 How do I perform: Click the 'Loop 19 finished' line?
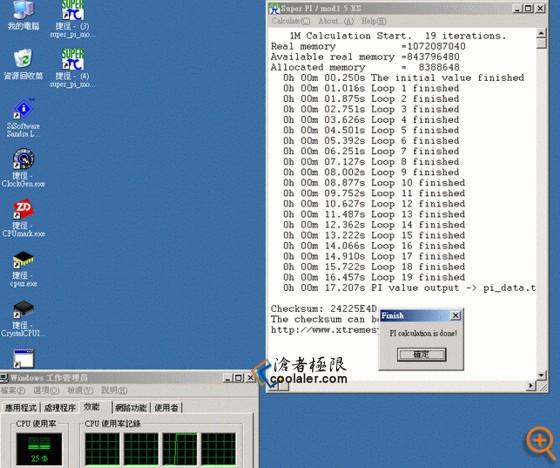point(374,277)
